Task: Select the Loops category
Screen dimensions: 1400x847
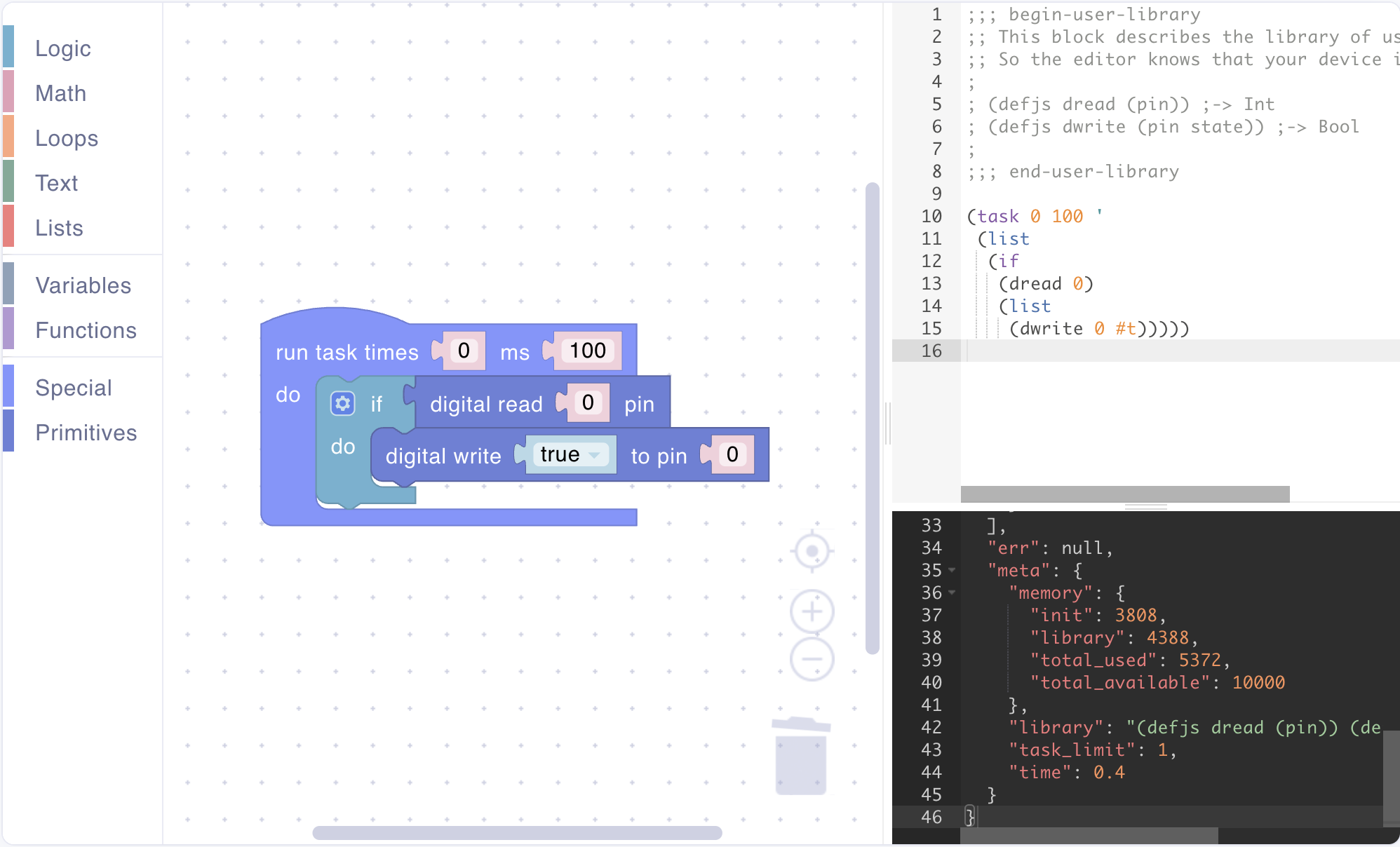Action: 67,138
